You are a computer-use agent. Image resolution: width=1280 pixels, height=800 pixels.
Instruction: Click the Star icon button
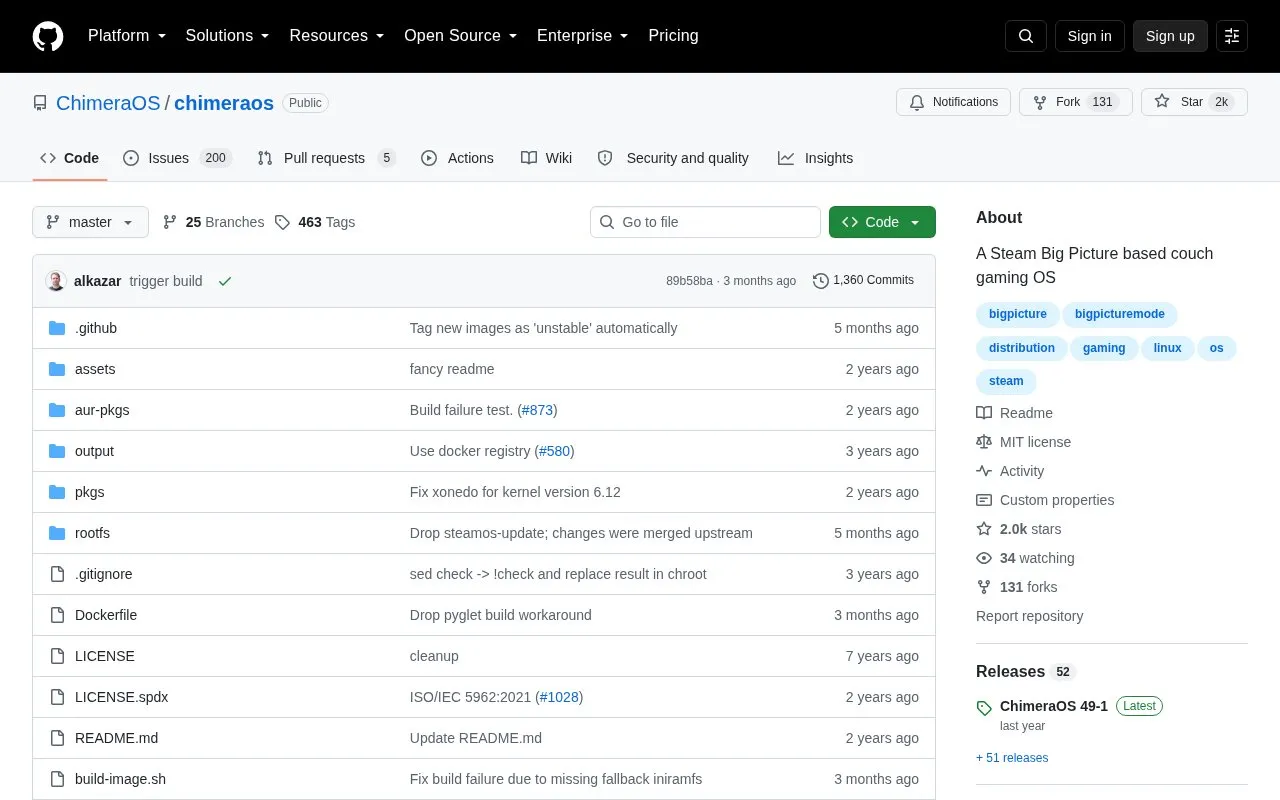point(1194,102)
